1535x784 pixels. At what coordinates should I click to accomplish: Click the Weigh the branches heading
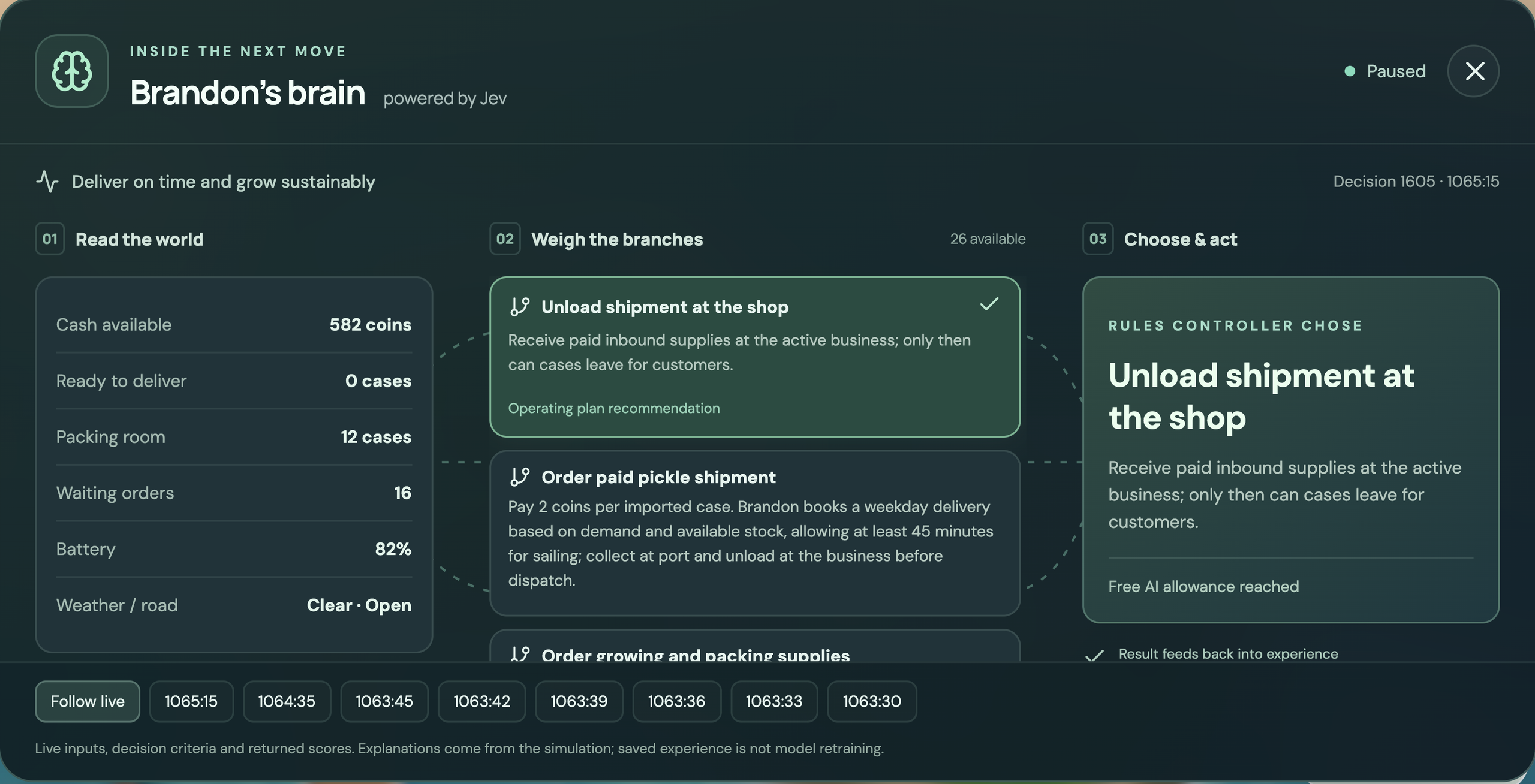[x=617, y=239]
